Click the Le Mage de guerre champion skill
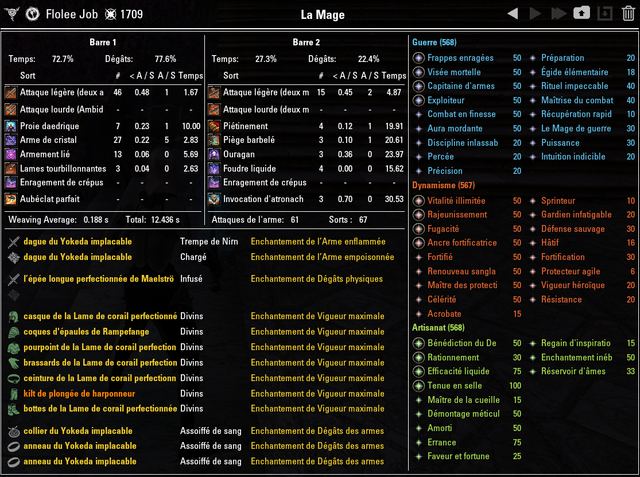The image size is (640, 477). pos(576,129)
